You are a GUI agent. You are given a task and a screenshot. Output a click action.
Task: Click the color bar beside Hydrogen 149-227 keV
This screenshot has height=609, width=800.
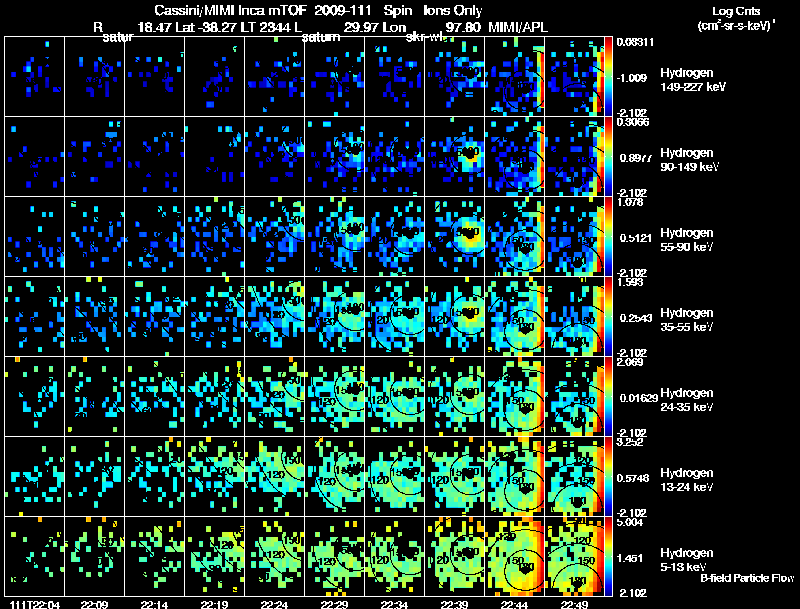tap(609, 77)
